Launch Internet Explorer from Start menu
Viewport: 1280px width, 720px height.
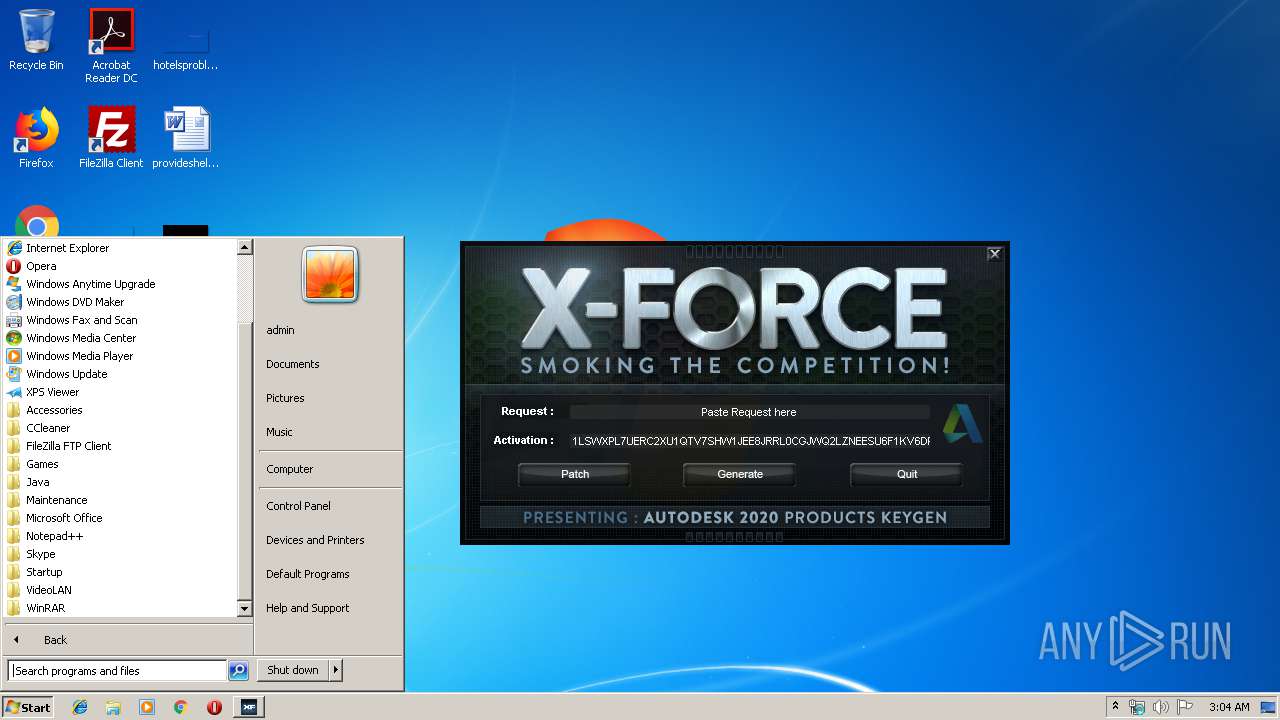point(67,248)
